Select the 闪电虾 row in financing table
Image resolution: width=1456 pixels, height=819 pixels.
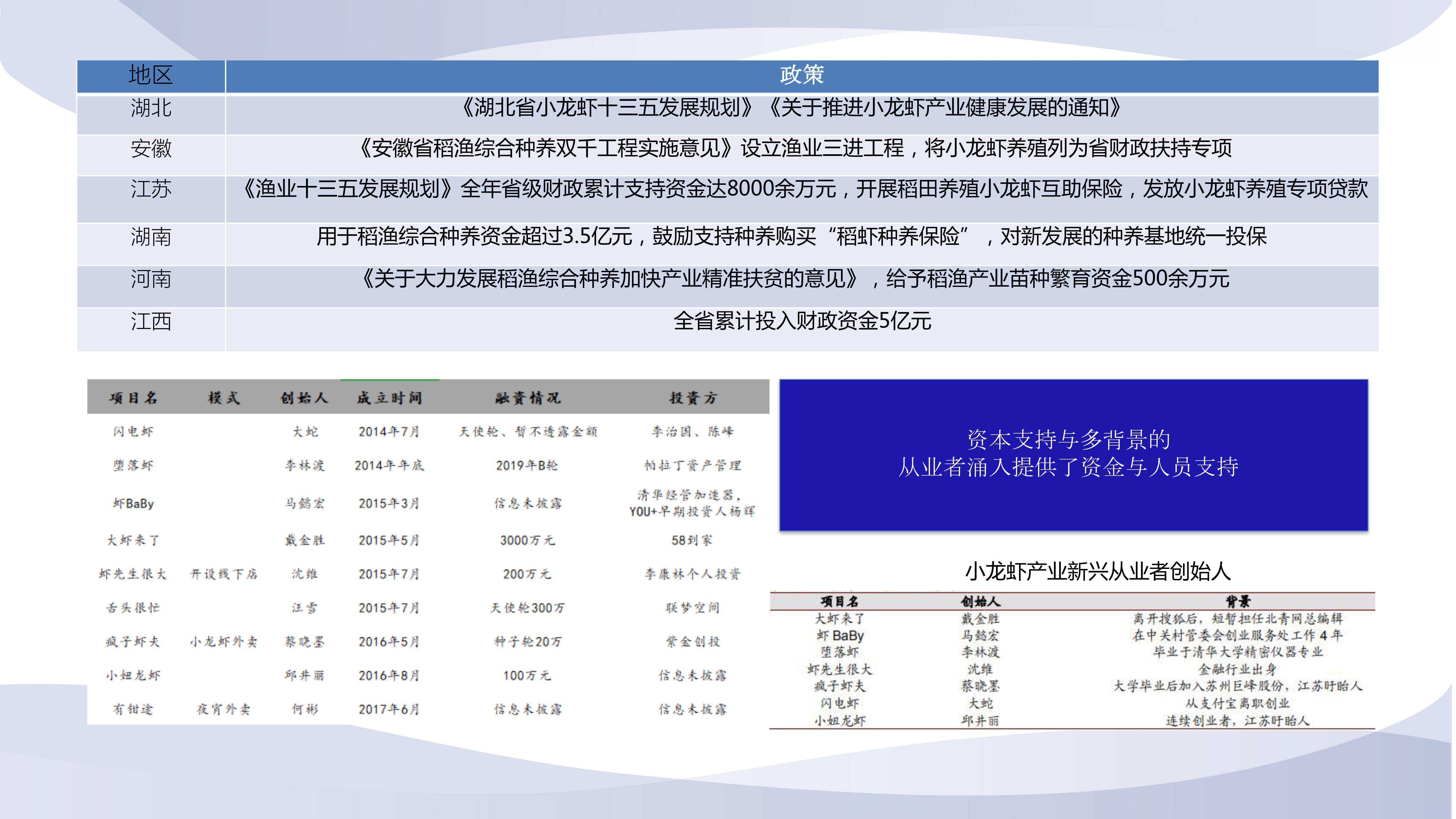(133, 431)
